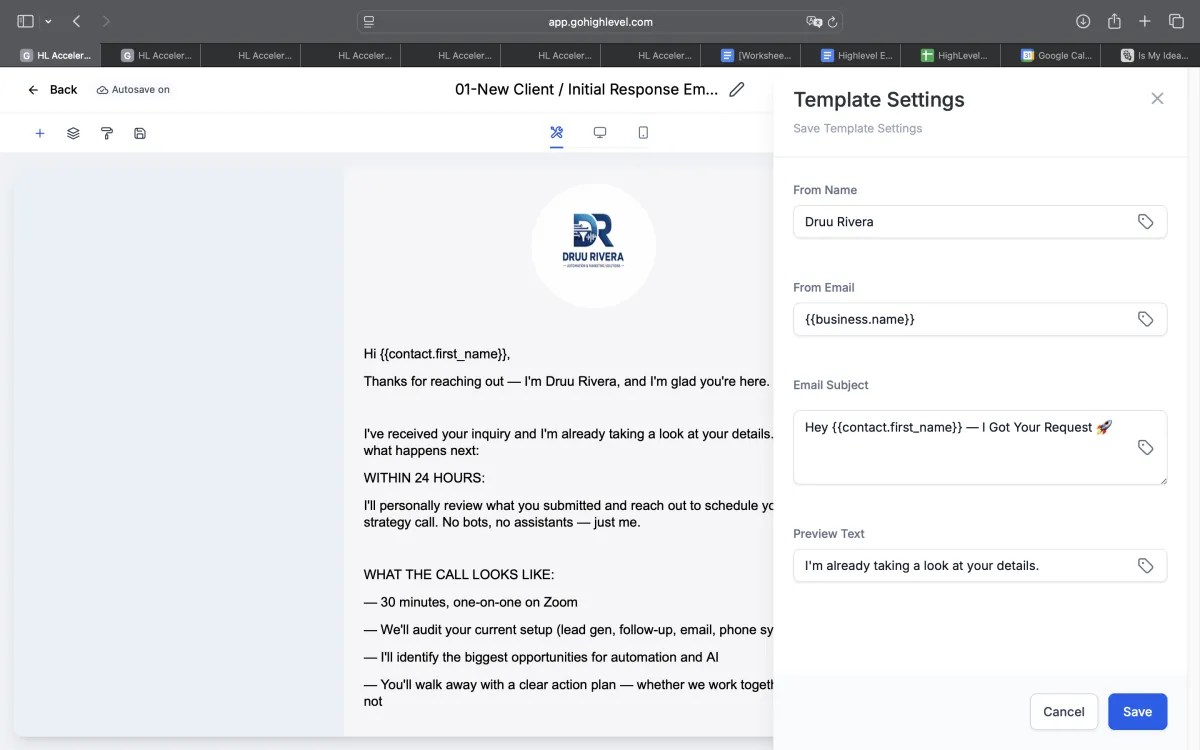Click the Back button in the editor
The height and width of the screenshot is (750, 1200).
pos(52,89)
